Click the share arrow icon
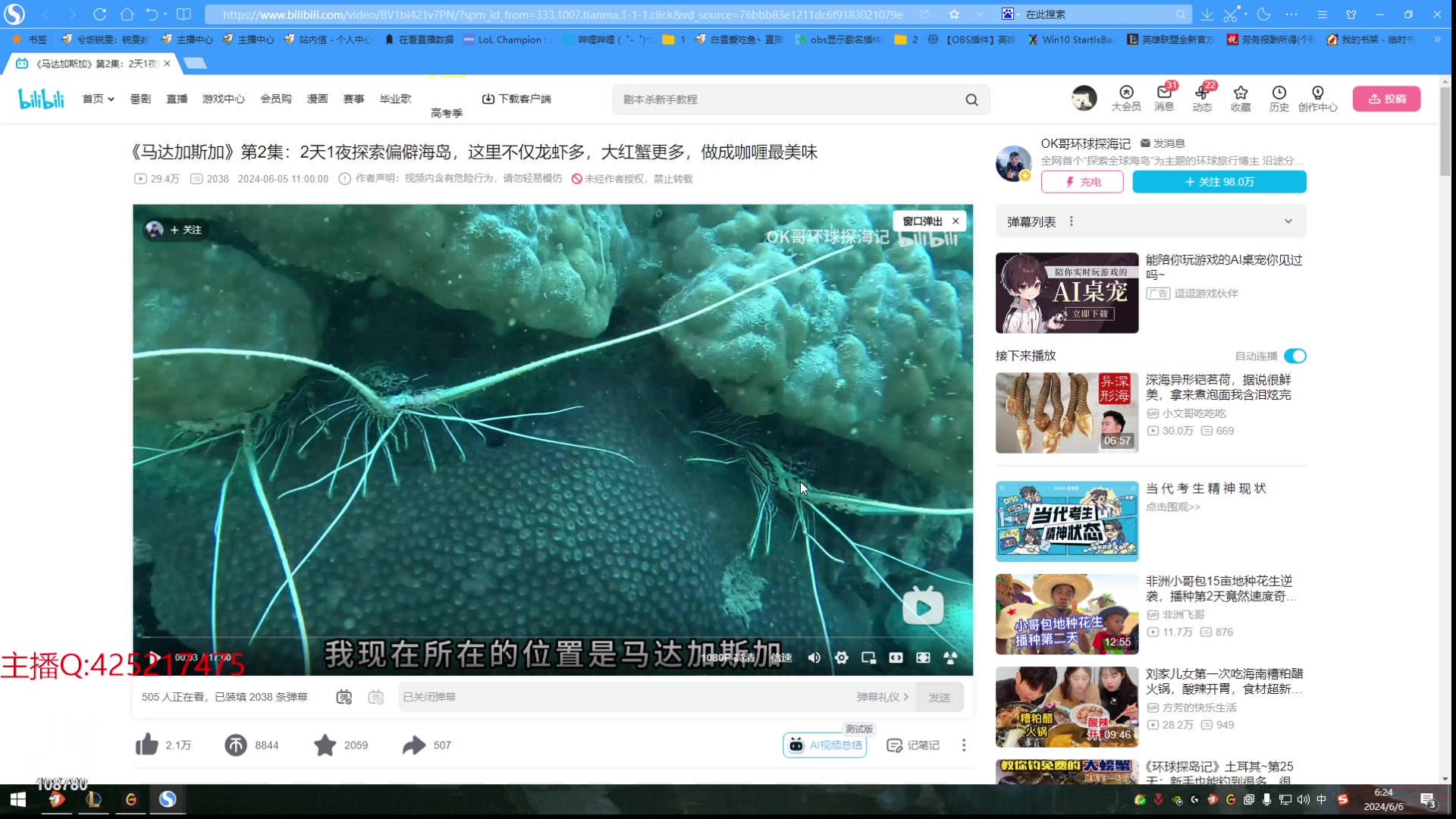The width and height of the screenshot is (1456, 819). coord(414,745)
